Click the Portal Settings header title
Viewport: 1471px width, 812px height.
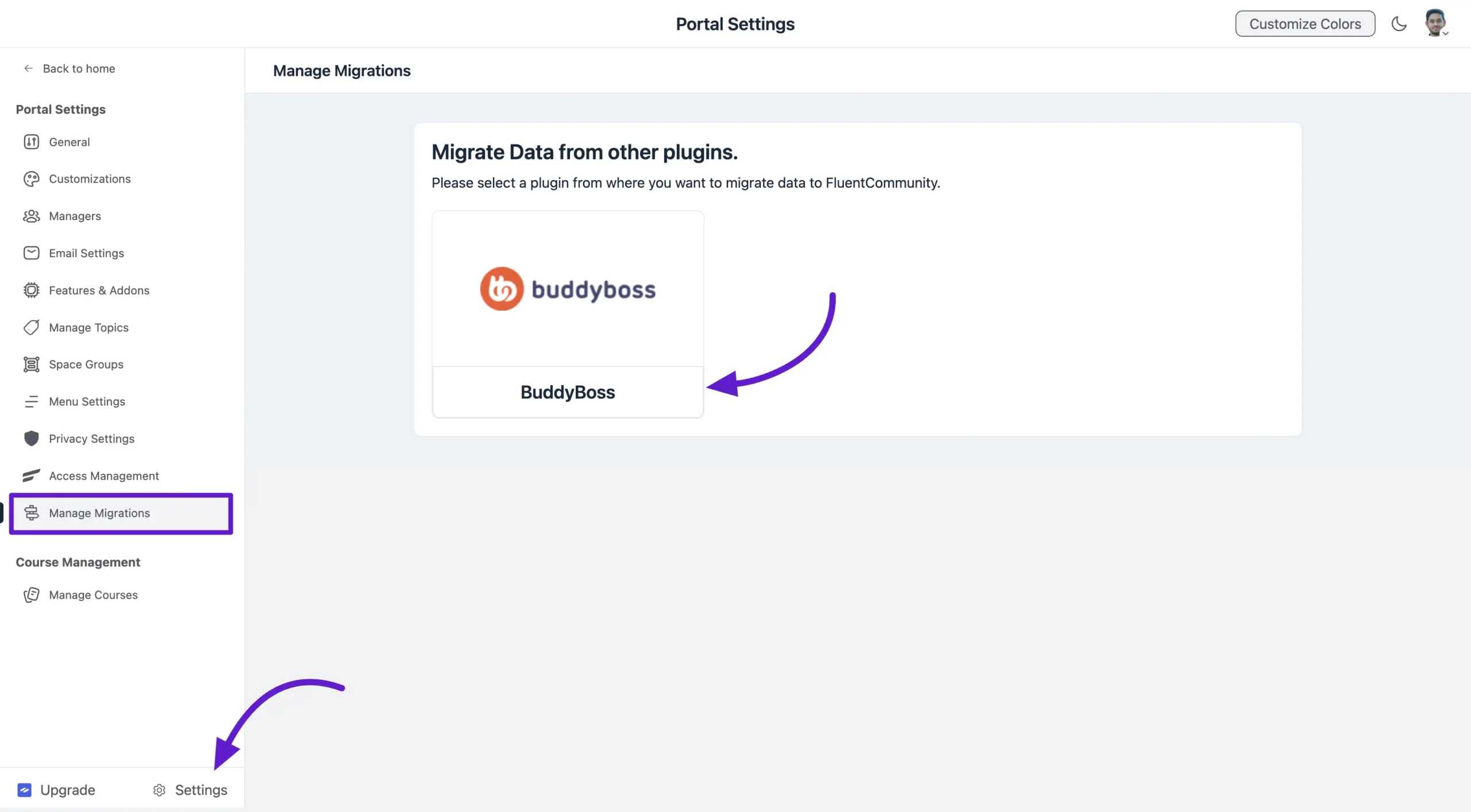point(735,24)
